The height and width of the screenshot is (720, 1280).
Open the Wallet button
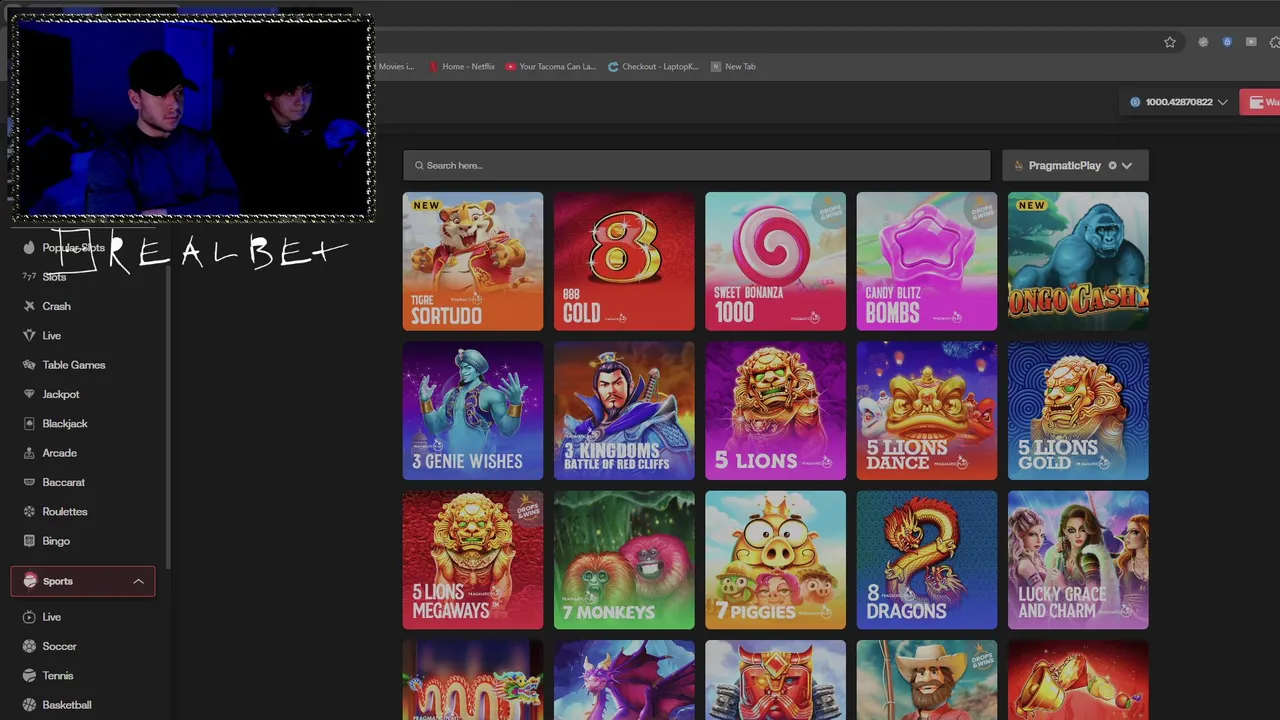[x=1260, y=102]
